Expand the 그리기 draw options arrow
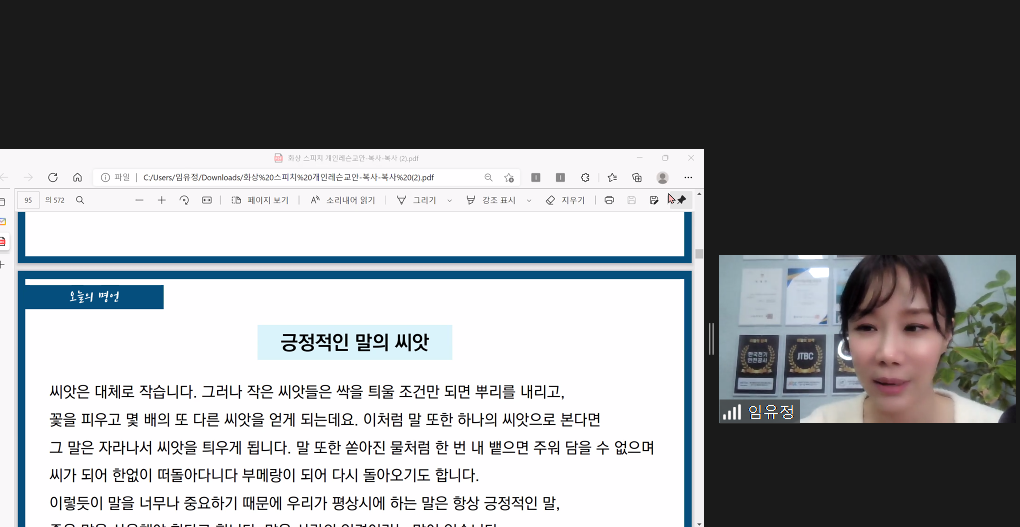Image resolution: width=1020 pixels, height=527 pixels. coord(449,200)
